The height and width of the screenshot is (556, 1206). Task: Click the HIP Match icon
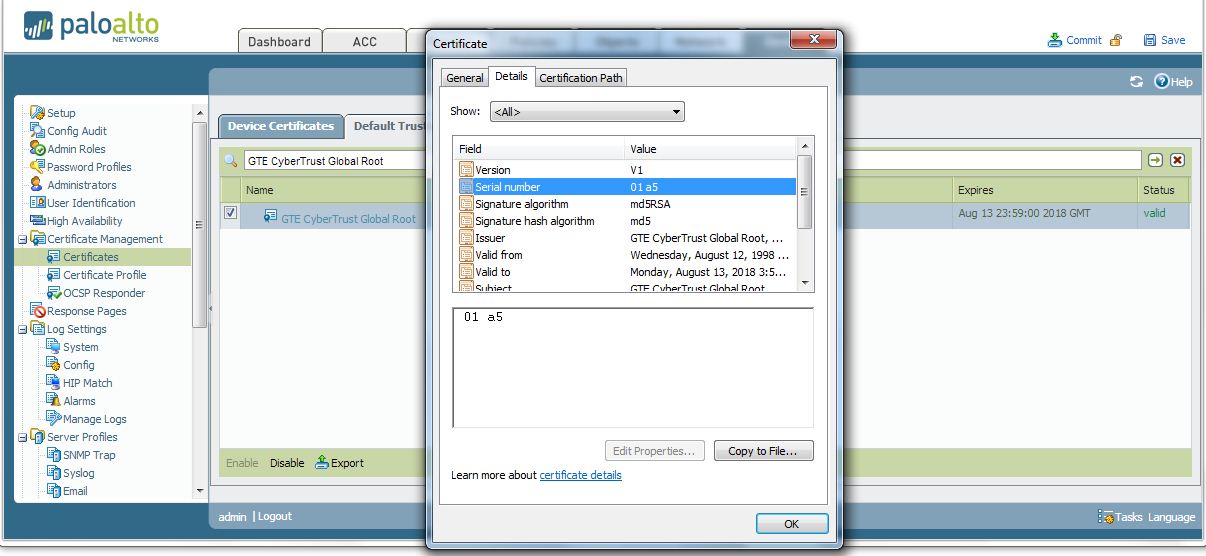click(54, 383)
